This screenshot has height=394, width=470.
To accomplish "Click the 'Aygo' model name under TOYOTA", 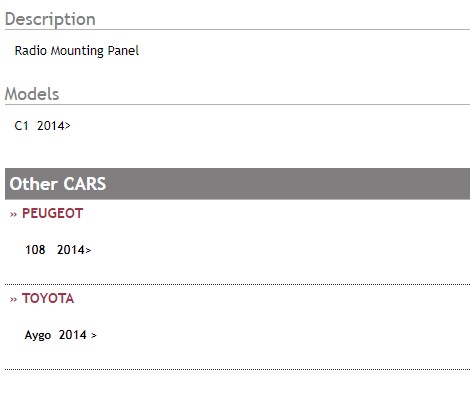I will click(38, 335).
